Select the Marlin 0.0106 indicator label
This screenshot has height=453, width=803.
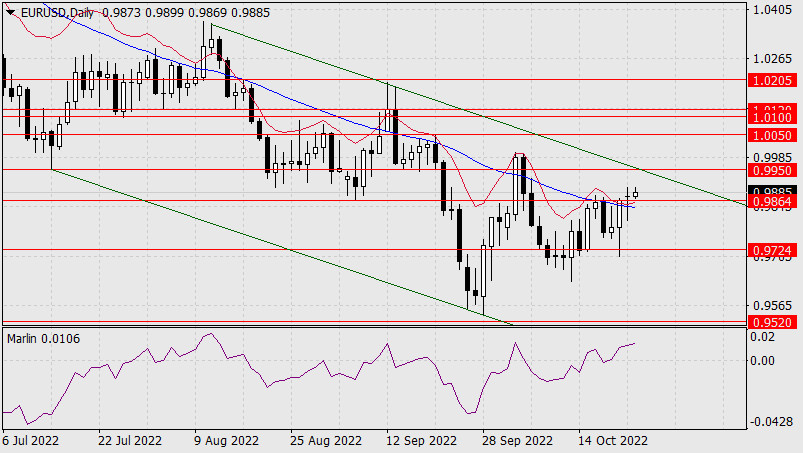pyautogui.click(x=44, y=339)
